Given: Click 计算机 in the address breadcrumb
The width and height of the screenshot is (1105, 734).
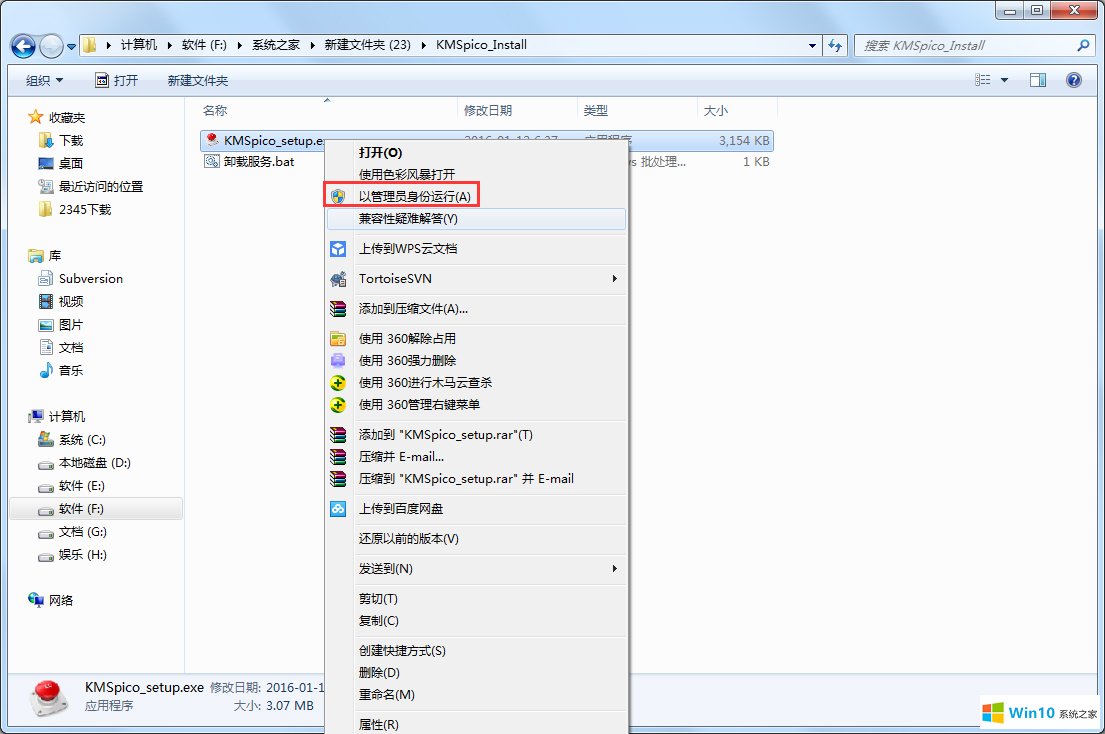Looking at the screenshot, I should (139, 45).
